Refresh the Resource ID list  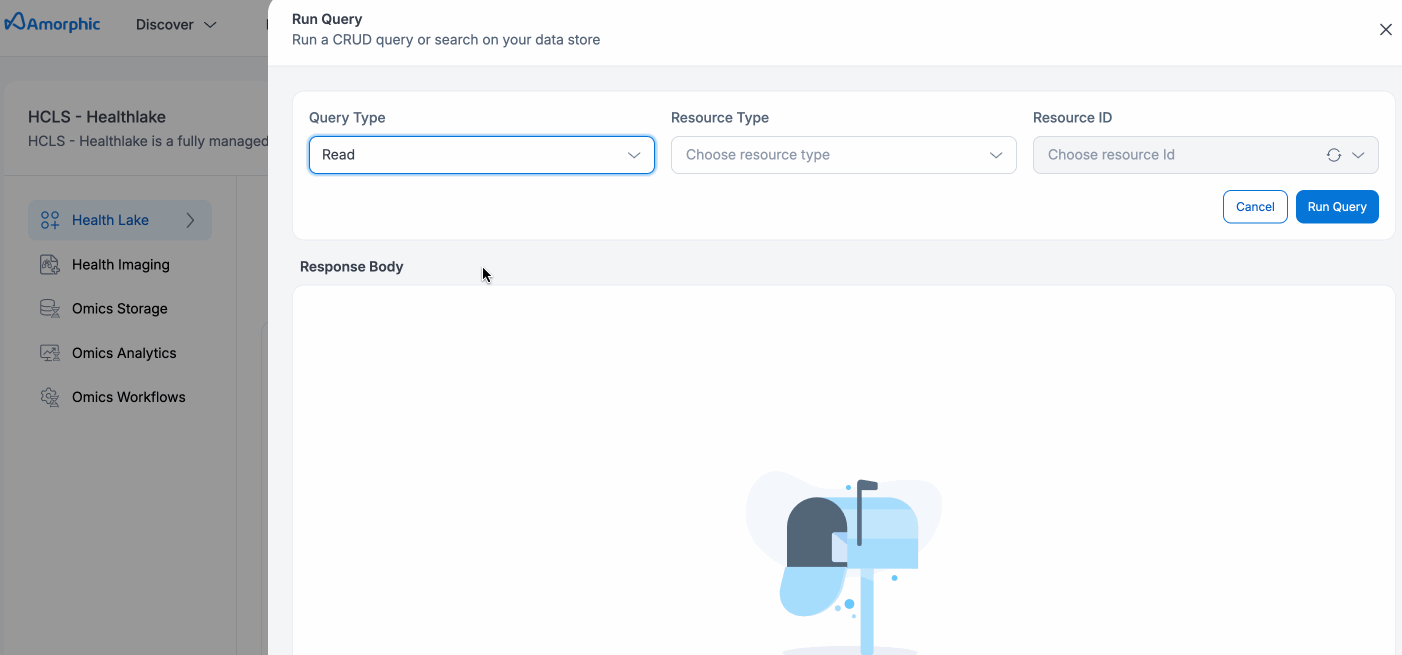point(1333,155)
